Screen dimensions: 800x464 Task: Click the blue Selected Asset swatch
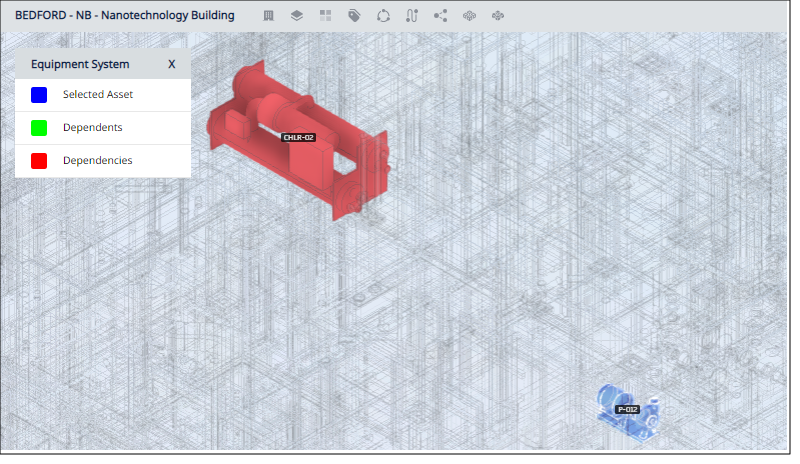click(x=39, y=95)
